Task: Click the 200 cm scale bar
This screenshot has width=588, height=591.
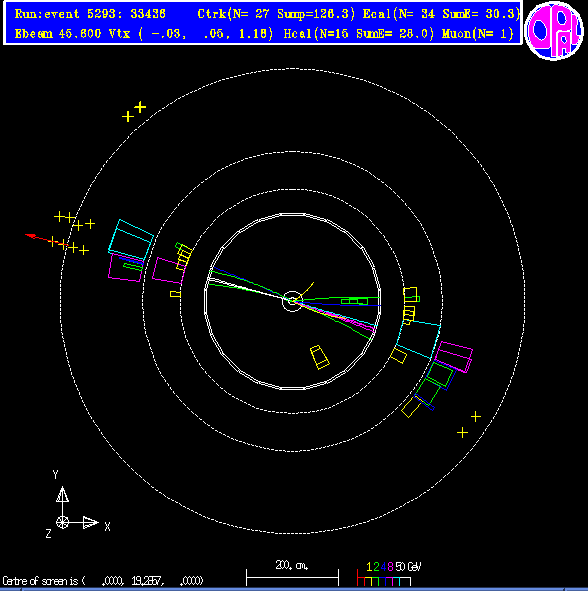Action: [292, 577]
